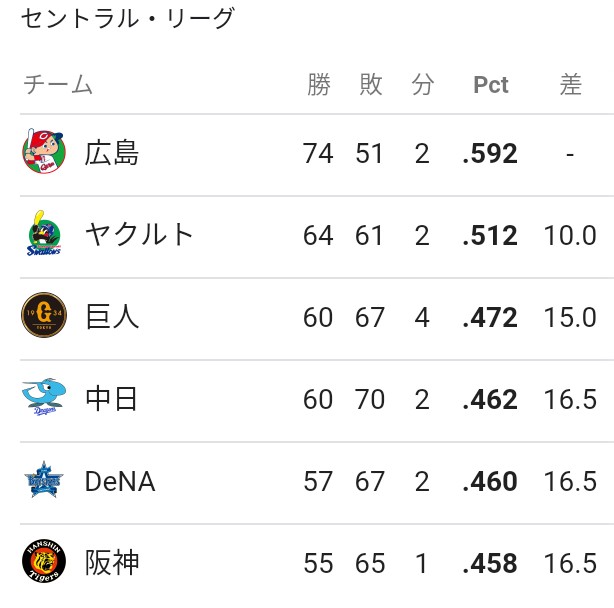Click the Yomiuri Giants logo
This screenshot has height=608, width=614.
(x=44, y=315)
